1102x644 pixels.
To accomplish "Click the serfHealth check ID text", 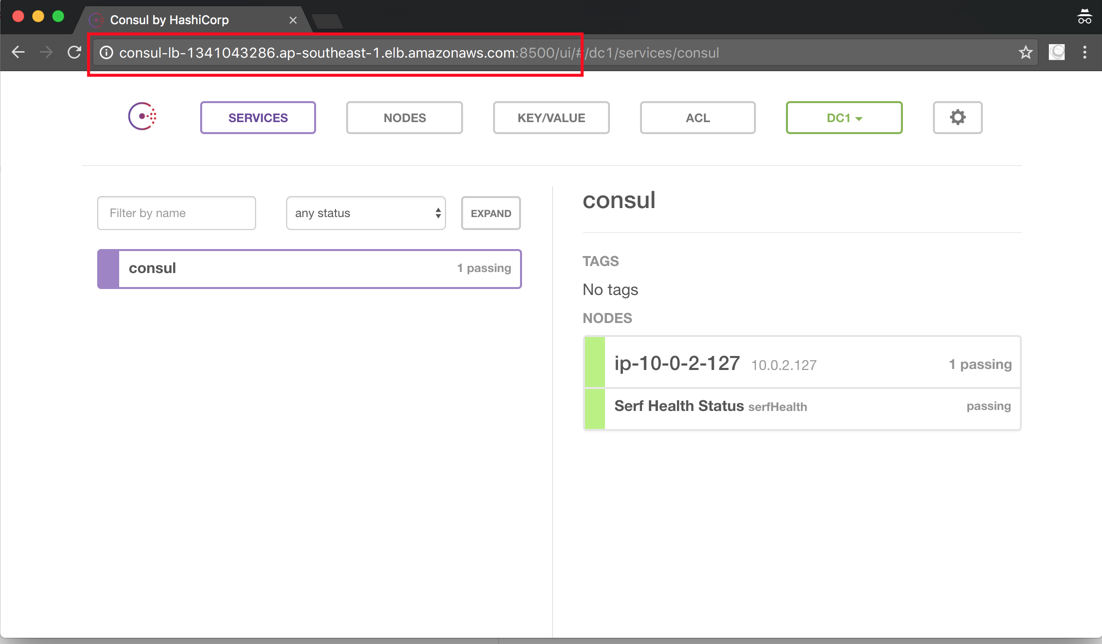I will point(777,407).
